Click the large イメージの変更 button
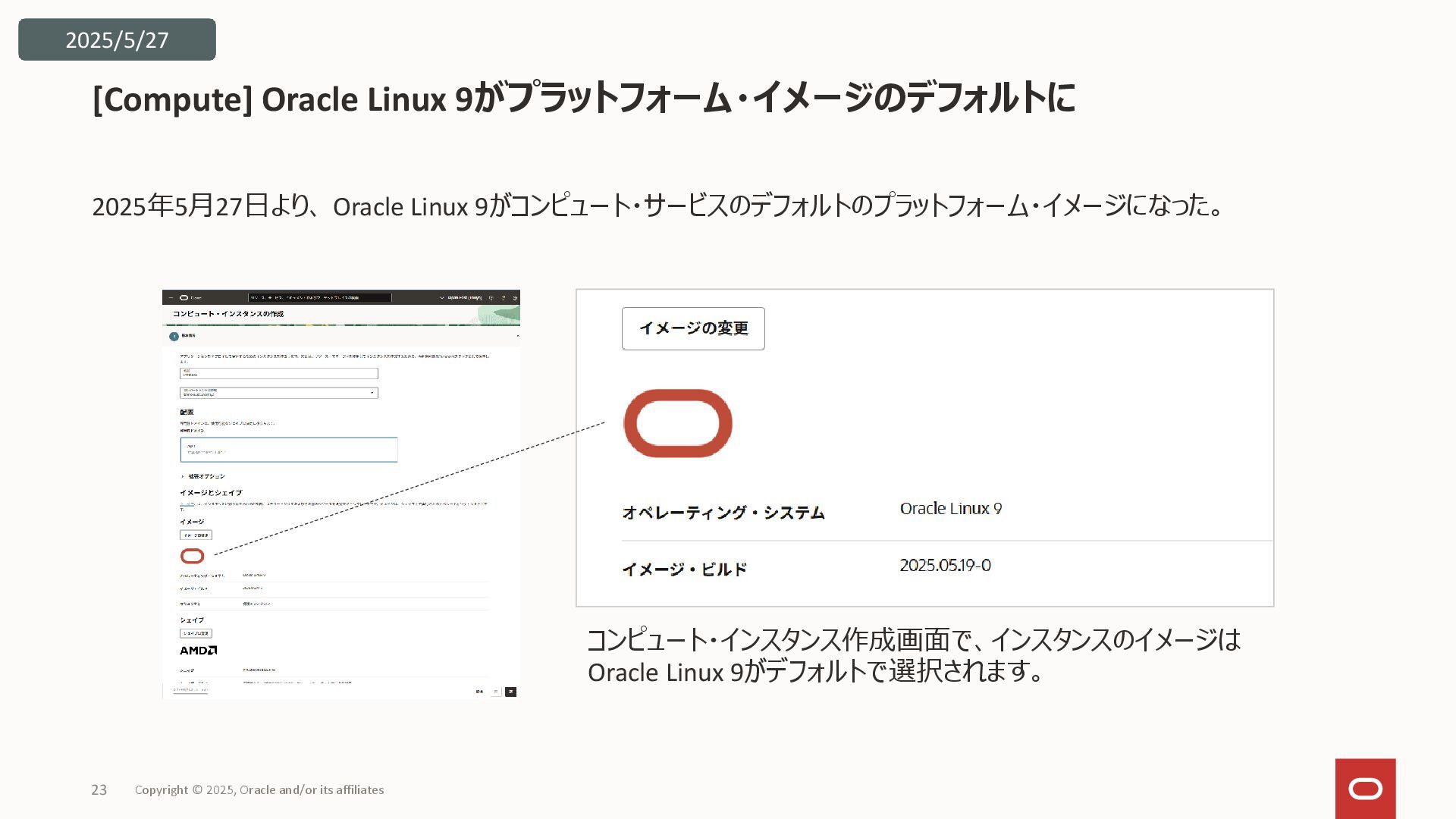 coord(693,328)
